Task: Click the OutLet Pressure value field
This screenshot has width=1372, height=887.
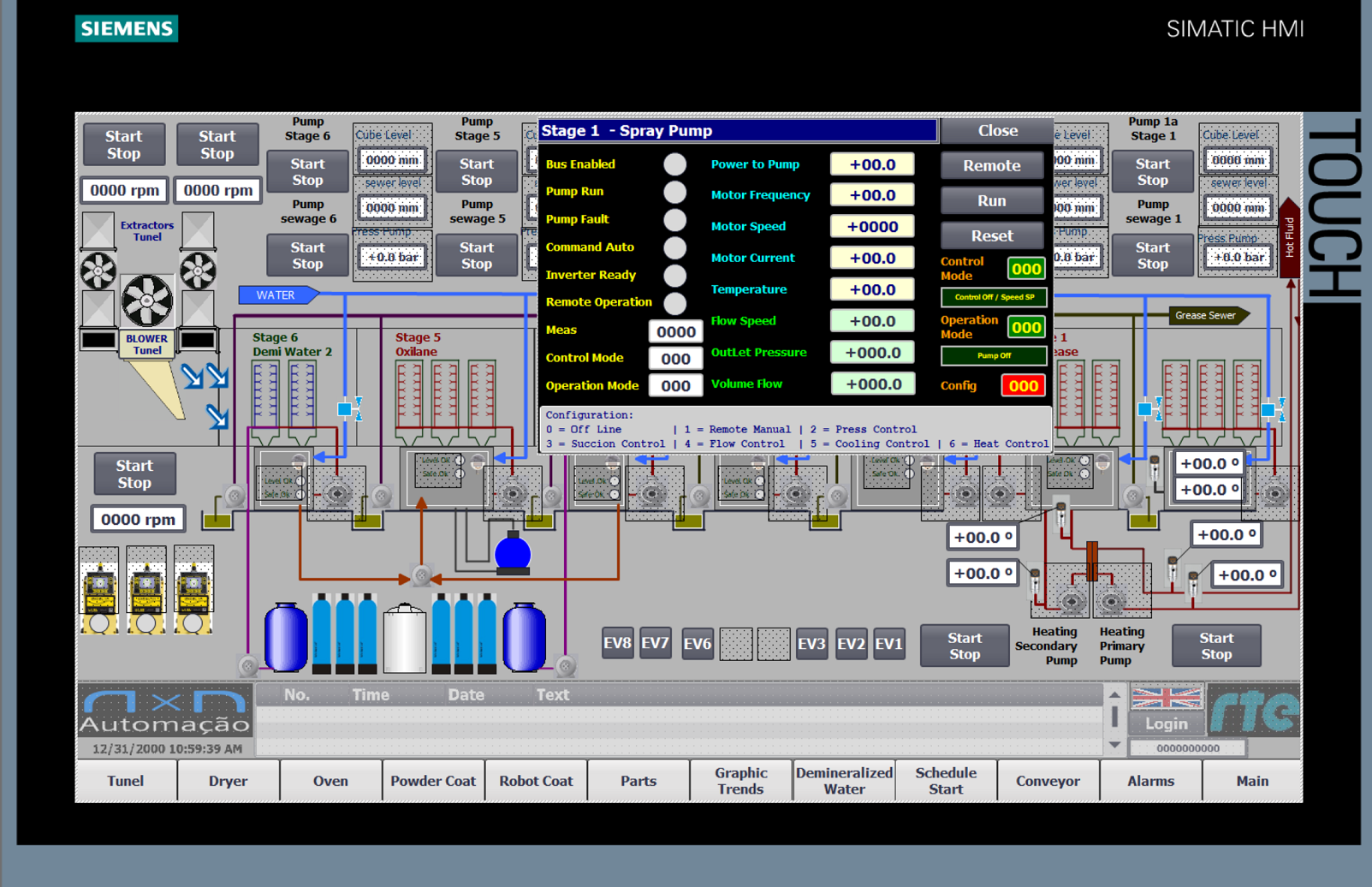Action: click(x=872, y=353)
